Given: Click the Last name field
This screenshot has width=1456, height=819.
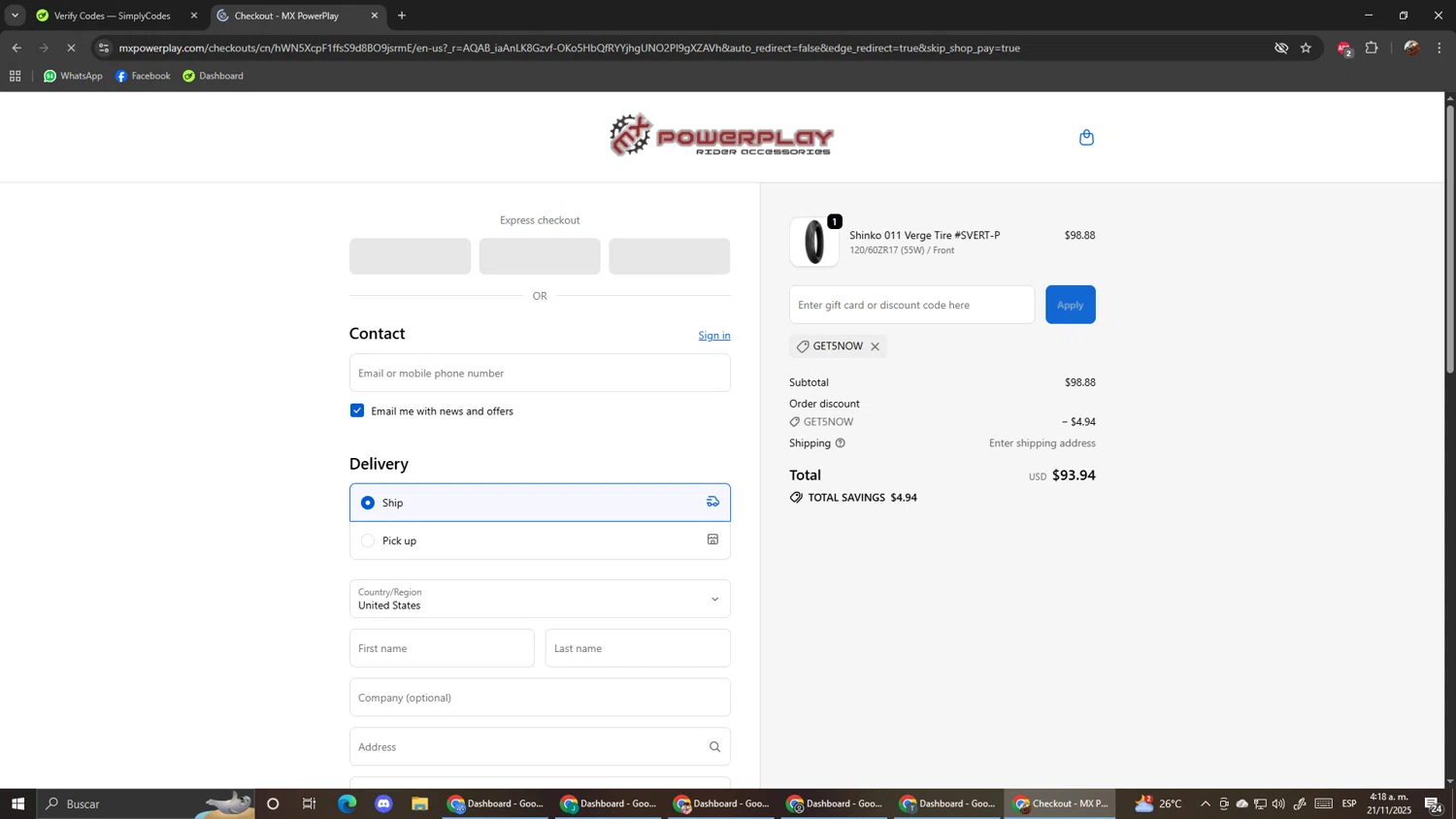Looking at the screenshot, I should pos(638,648).
